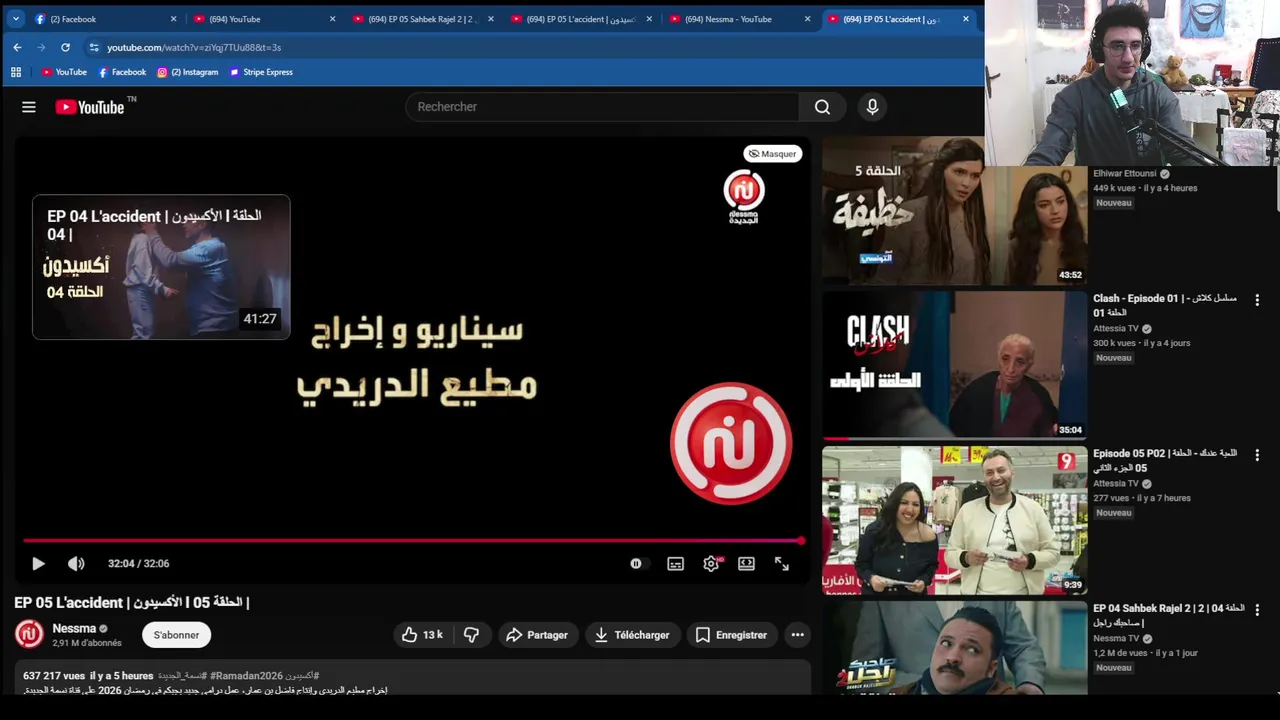This screenshot has height=720, width=1280.
Task: Open Clash - Episode 01 video title
Action: coord(1165,305)
